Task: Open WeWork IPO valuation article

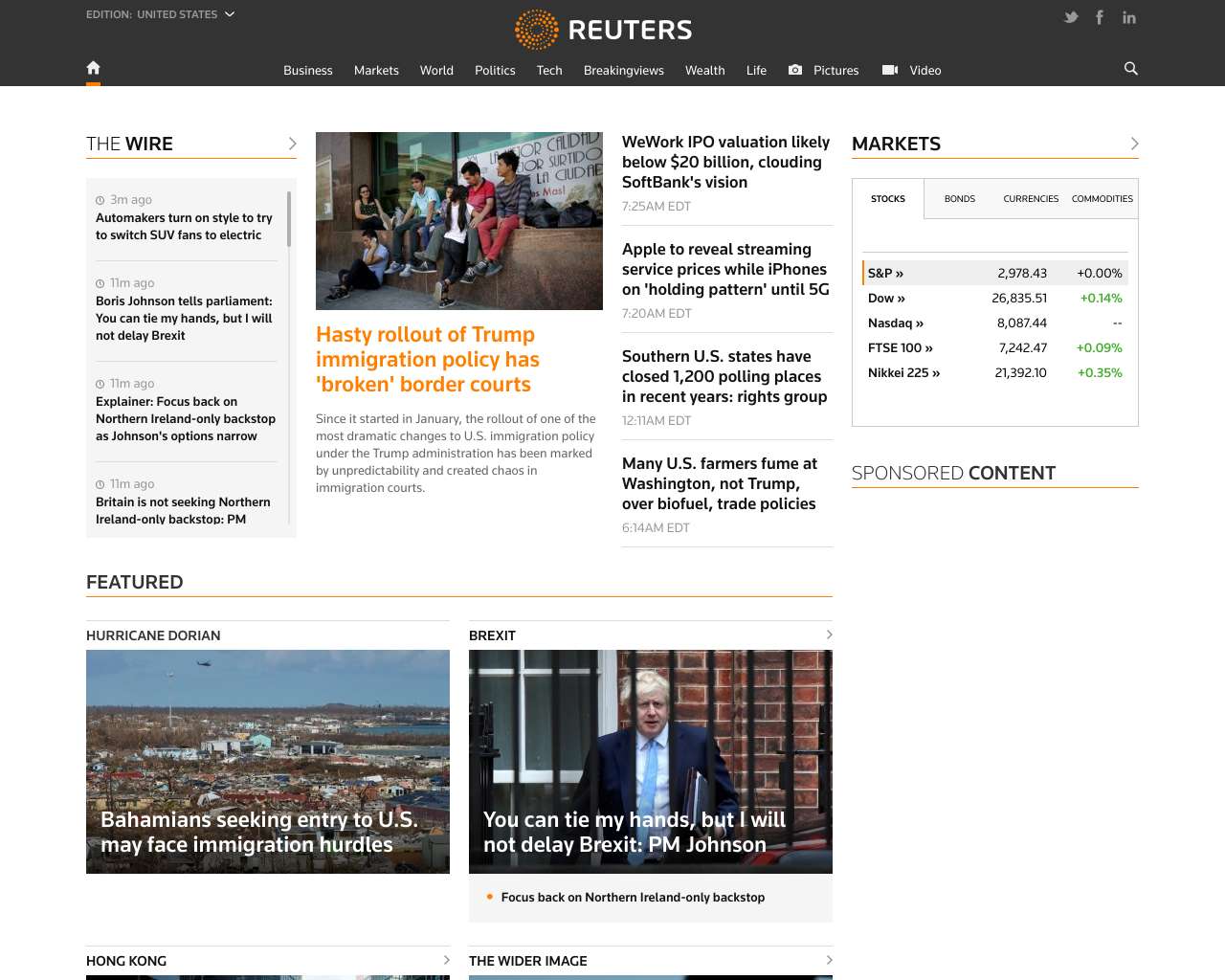Action: 725,162
